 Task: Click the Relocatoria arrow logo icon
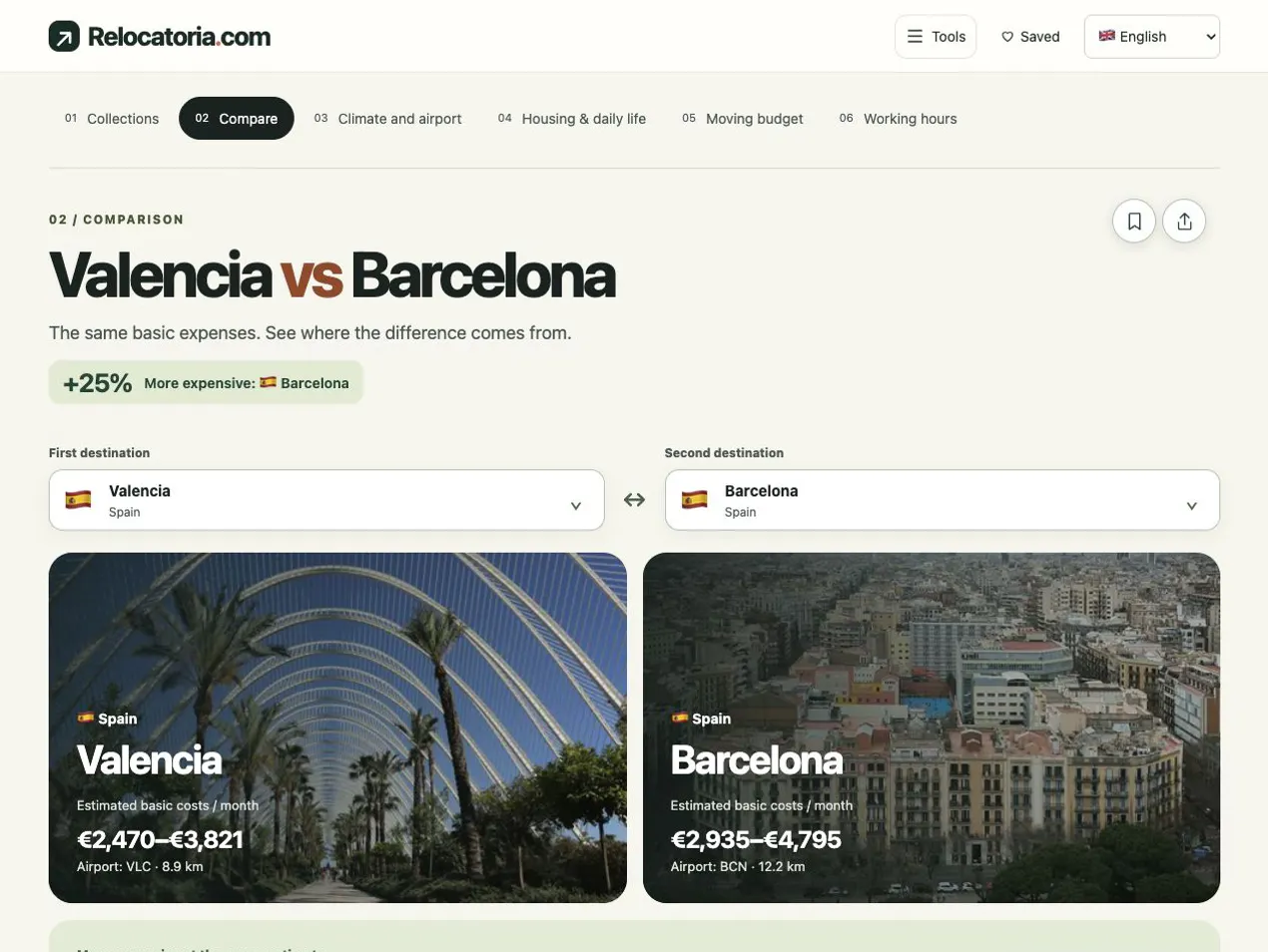pos(64,37)
